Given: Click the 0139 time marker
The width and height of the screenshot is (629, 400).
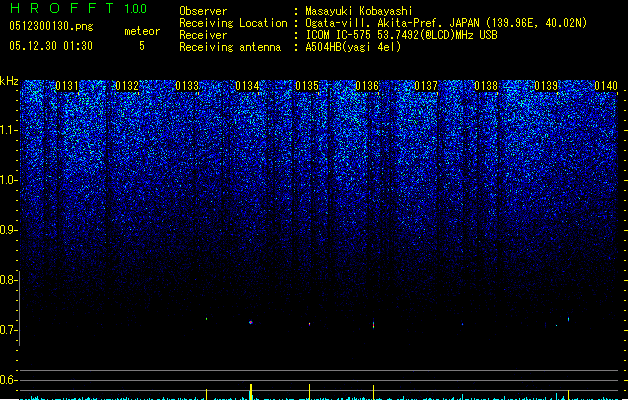Looking at the screenshot, I should [x=546, y=86].
